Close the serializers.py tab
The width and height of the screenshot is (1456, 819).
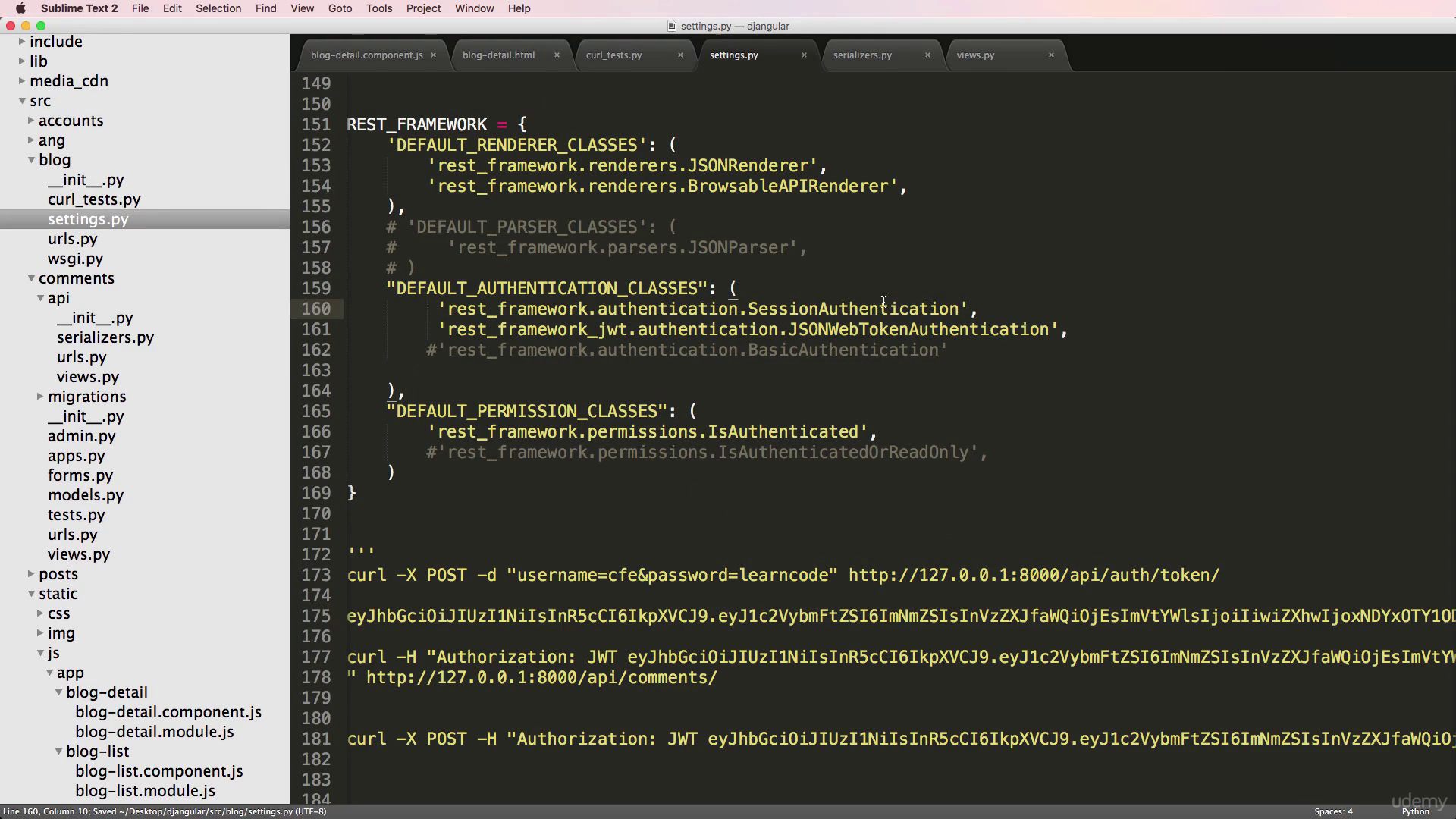pos(927,55)
